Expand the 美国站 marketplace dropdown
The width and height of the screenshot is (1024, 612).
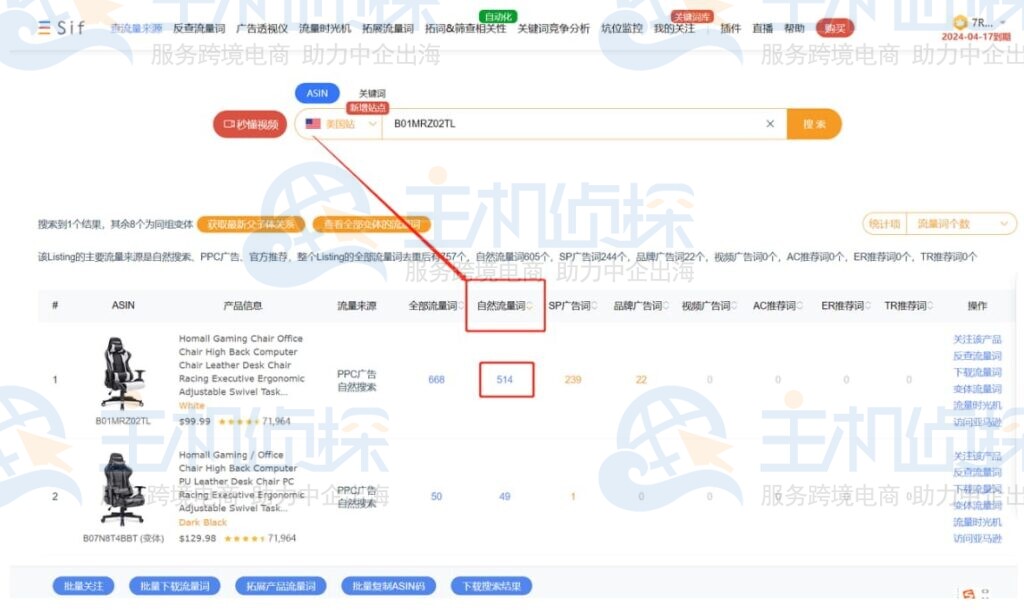pos(373,124)
